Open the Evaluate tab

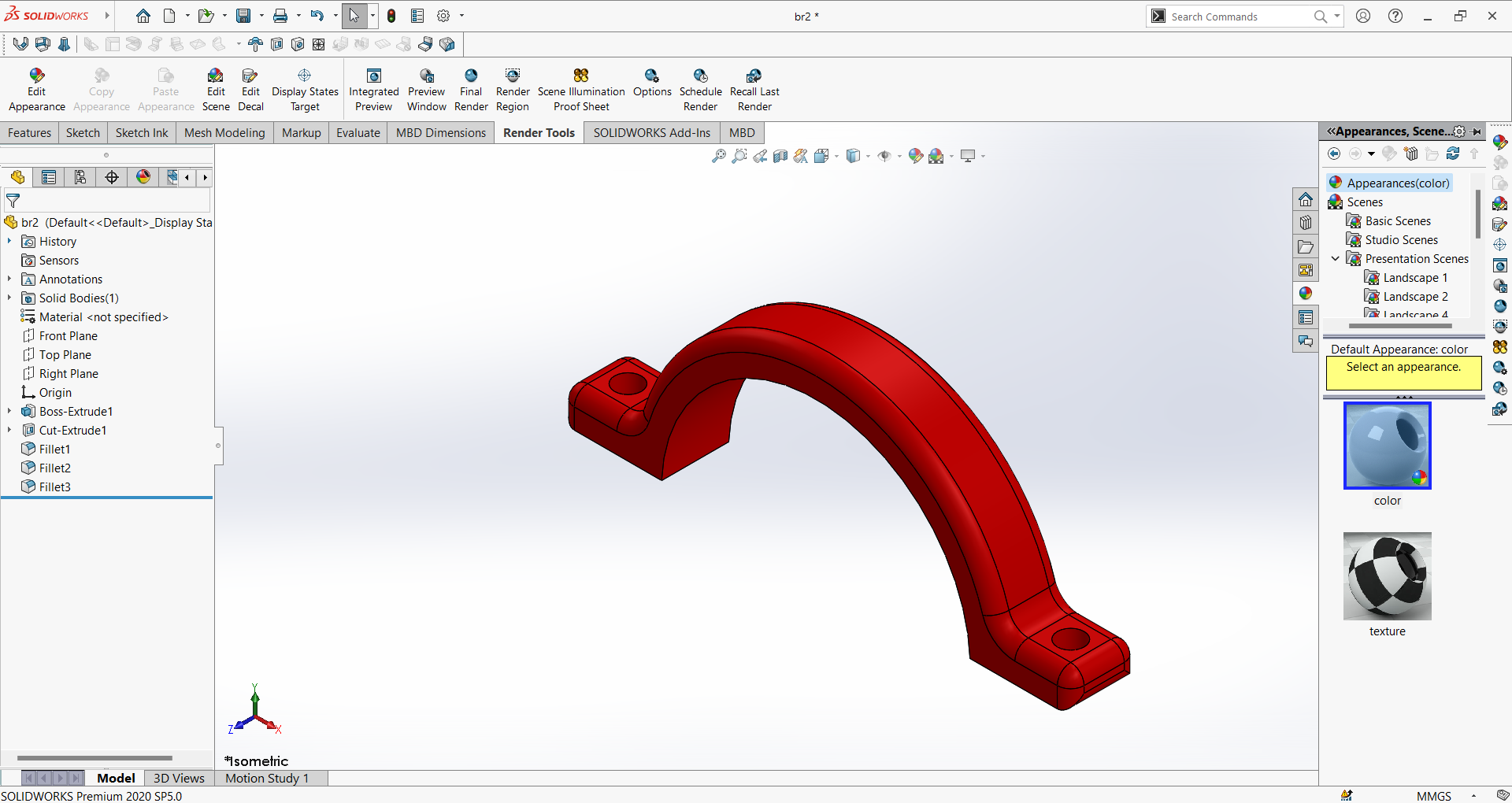point(358,132)
